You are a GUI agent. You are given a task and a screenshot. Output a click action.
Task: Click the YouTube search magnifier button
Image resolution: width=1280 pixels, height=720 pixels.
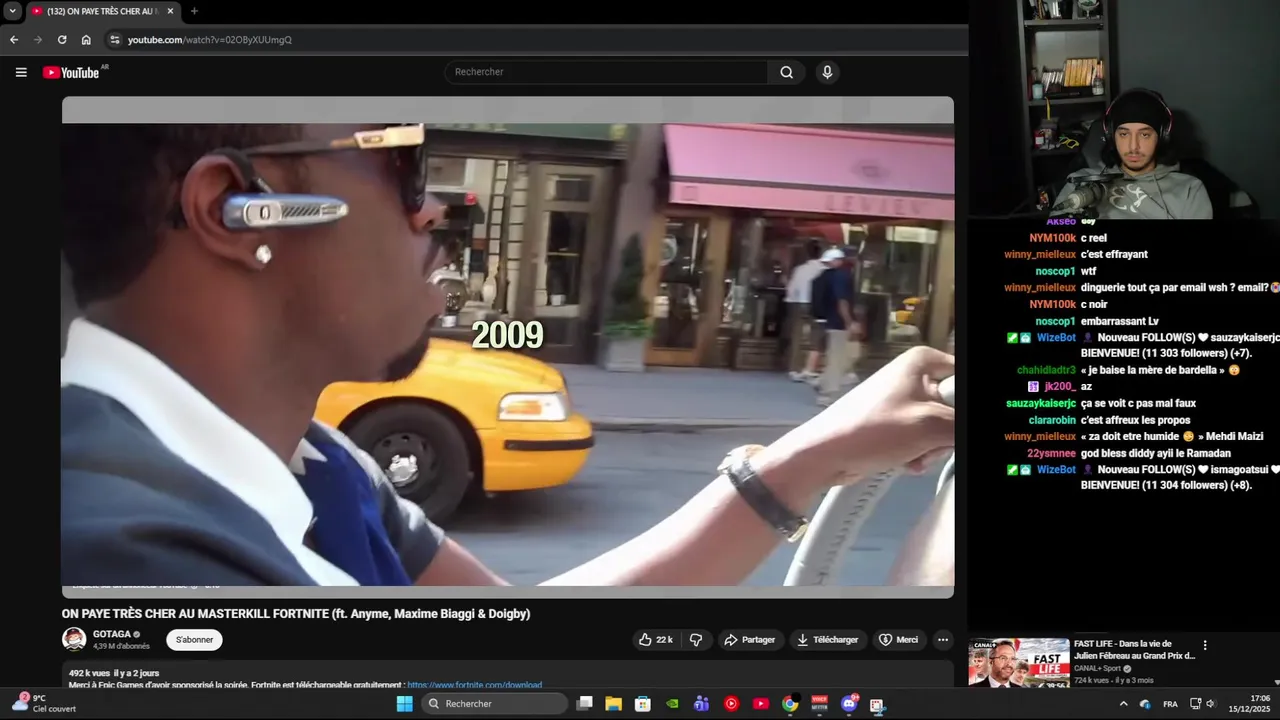(x=786, y=72)
